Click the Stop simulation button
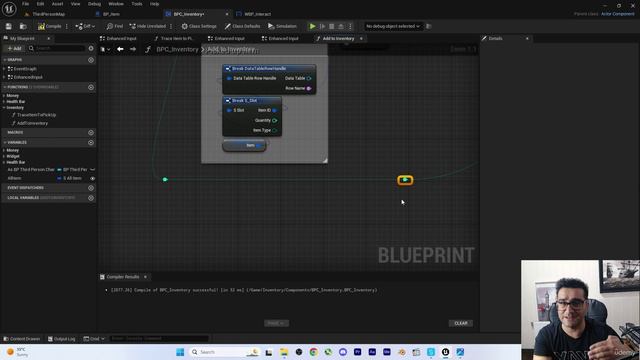 pyautogui.click(x=331, y=26)
